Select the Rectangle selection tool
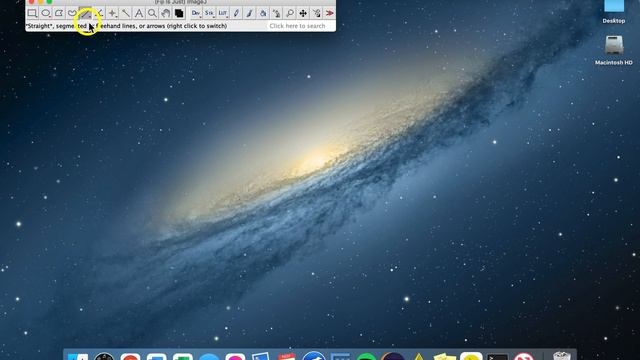Image resolution: width=640 pixels, height=360 pixels. 32,13
